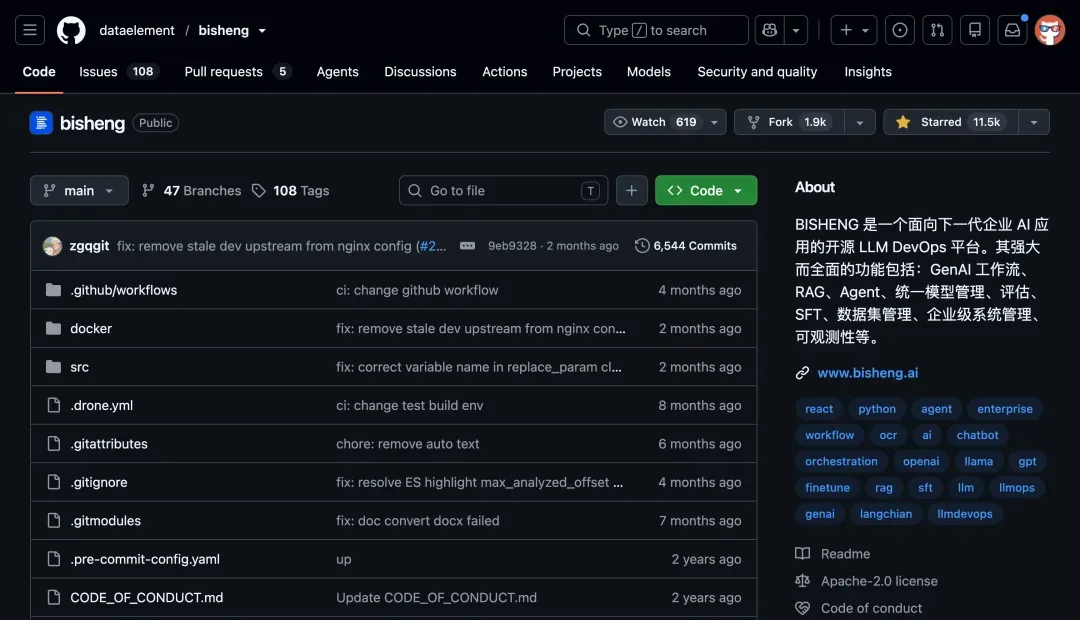
Task: Switch to the Insights tab
Action: pos(868,72)
